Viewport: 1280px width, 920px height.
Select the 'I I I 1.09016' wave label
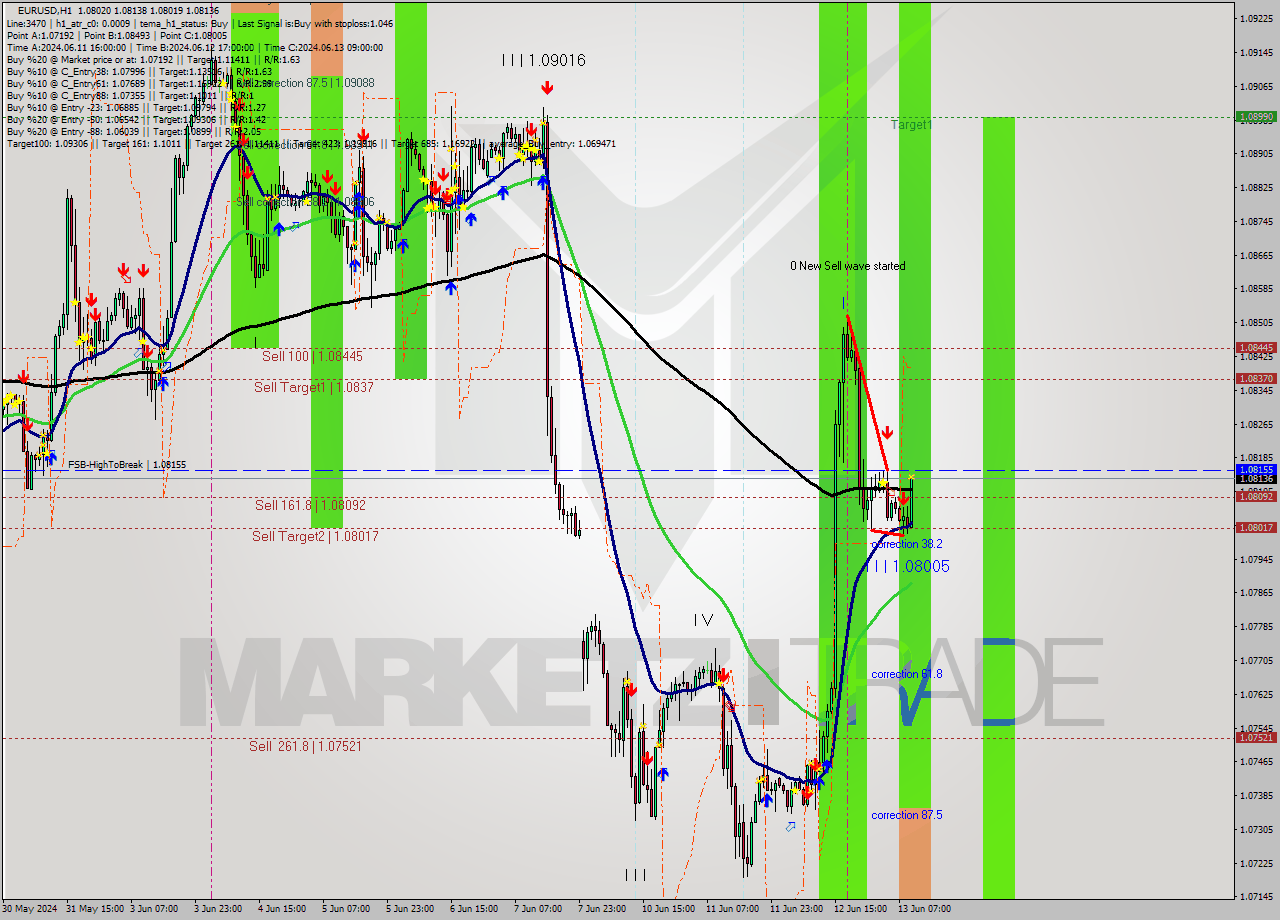[x=543, y=61]
